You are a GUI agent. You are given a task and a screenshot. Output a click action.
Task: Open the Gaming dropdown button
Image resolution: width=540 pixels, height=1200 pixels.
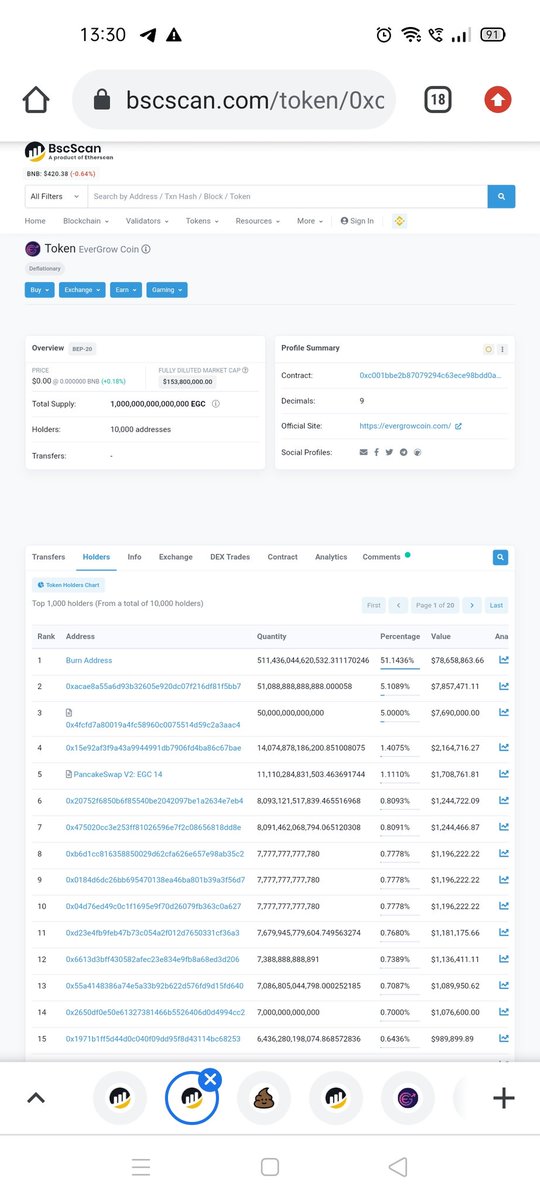point(166,290)
